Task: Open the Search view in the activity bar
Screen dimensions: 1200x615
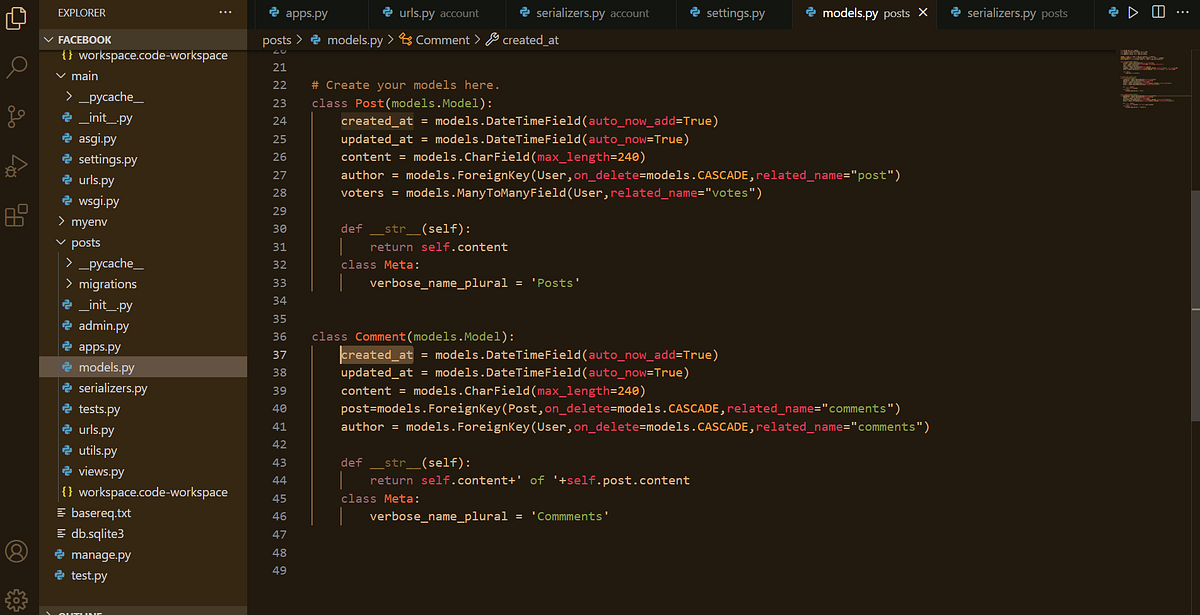Action: point(15,66)
